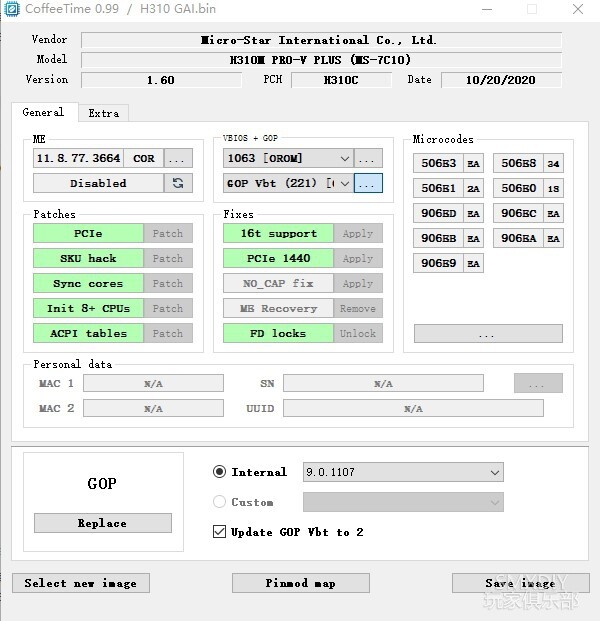Switch to the Extra tab
Screen dimensions: 600x621
104,113
